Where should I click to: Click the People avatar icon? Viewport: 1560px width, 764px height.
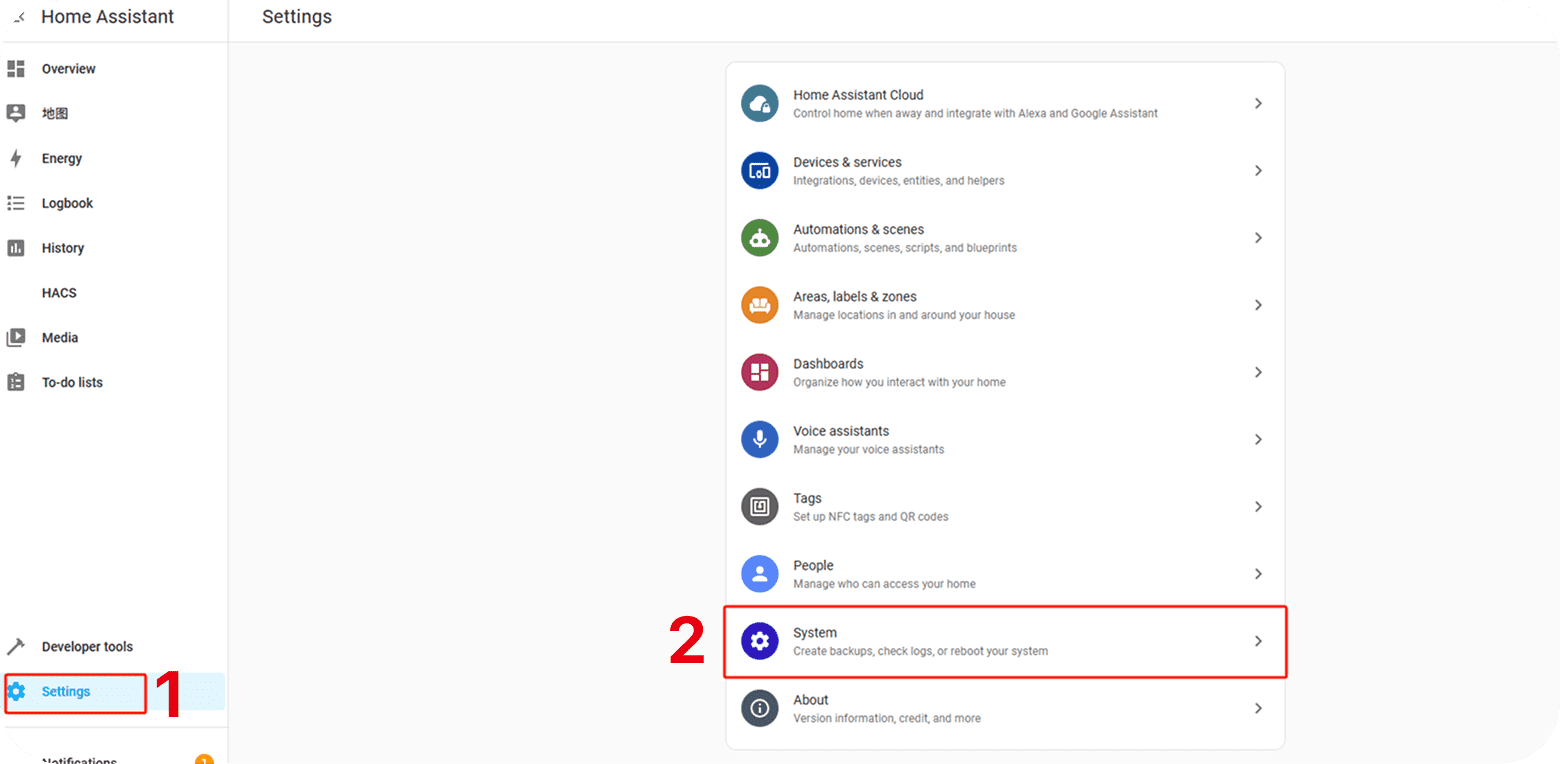pyautogui.click(x=759, y=574)
